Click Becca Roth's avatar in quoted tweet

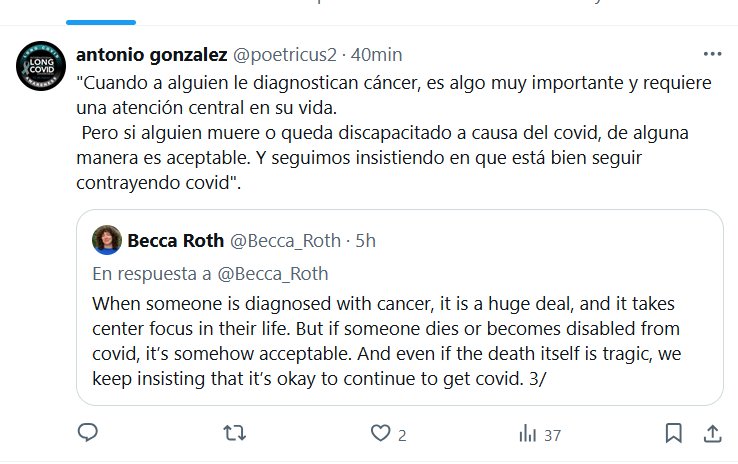(x=107, y=241)
